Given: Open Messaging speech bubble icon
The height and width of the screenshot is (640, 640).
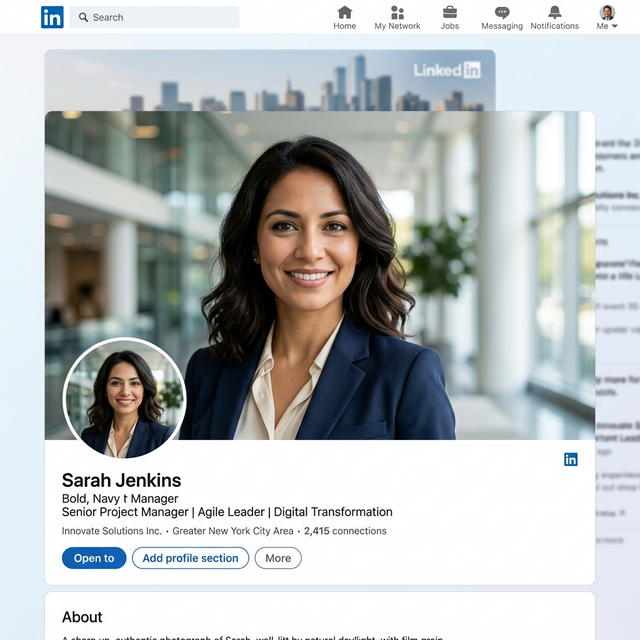Looking at the screenshot, I should [x=502, y=13].
